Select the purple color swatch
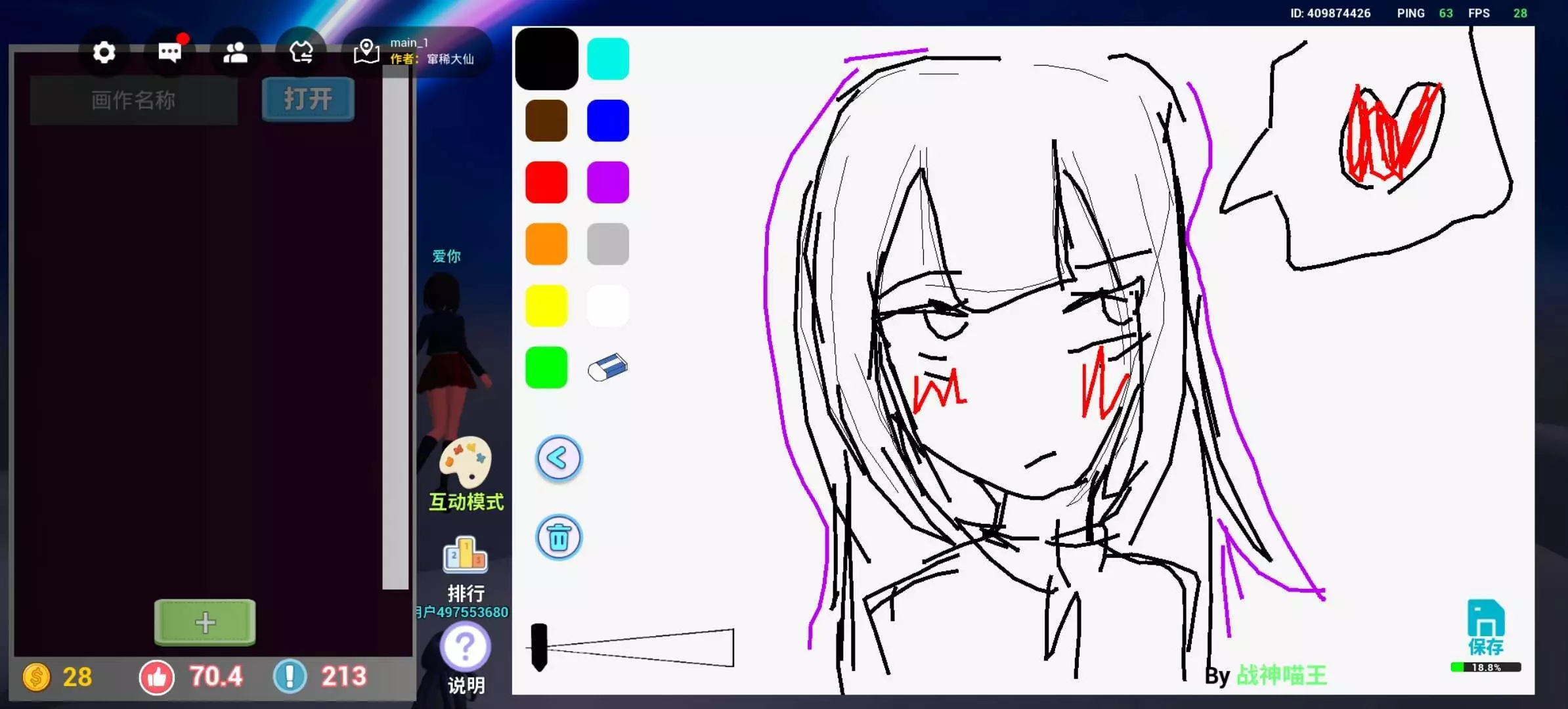This screenshot has width=1568, height=709. click(607, 183)
